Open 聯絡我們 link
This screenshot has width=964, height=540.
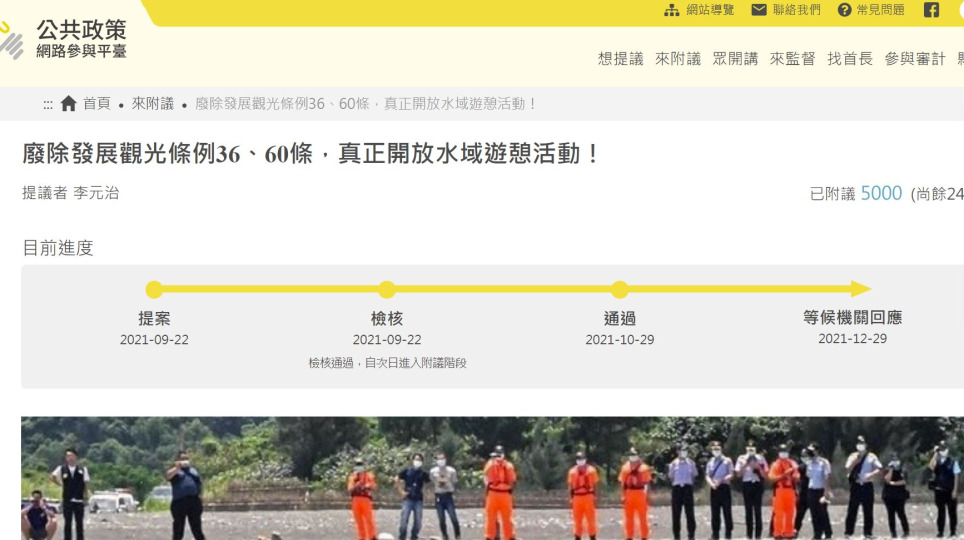click(x=797, y=10)
